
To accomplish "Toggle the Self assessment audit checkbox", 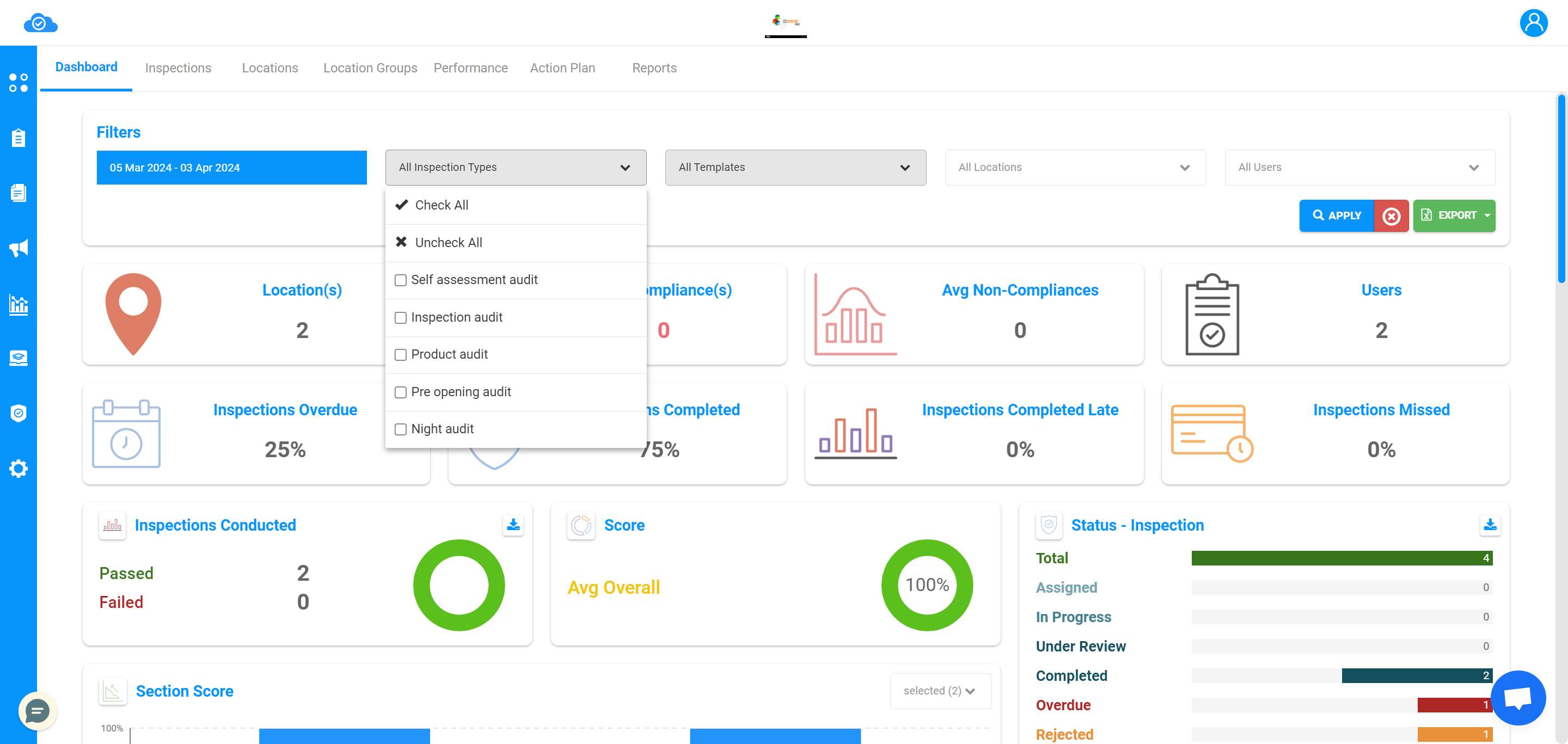I will coord(400,279).
